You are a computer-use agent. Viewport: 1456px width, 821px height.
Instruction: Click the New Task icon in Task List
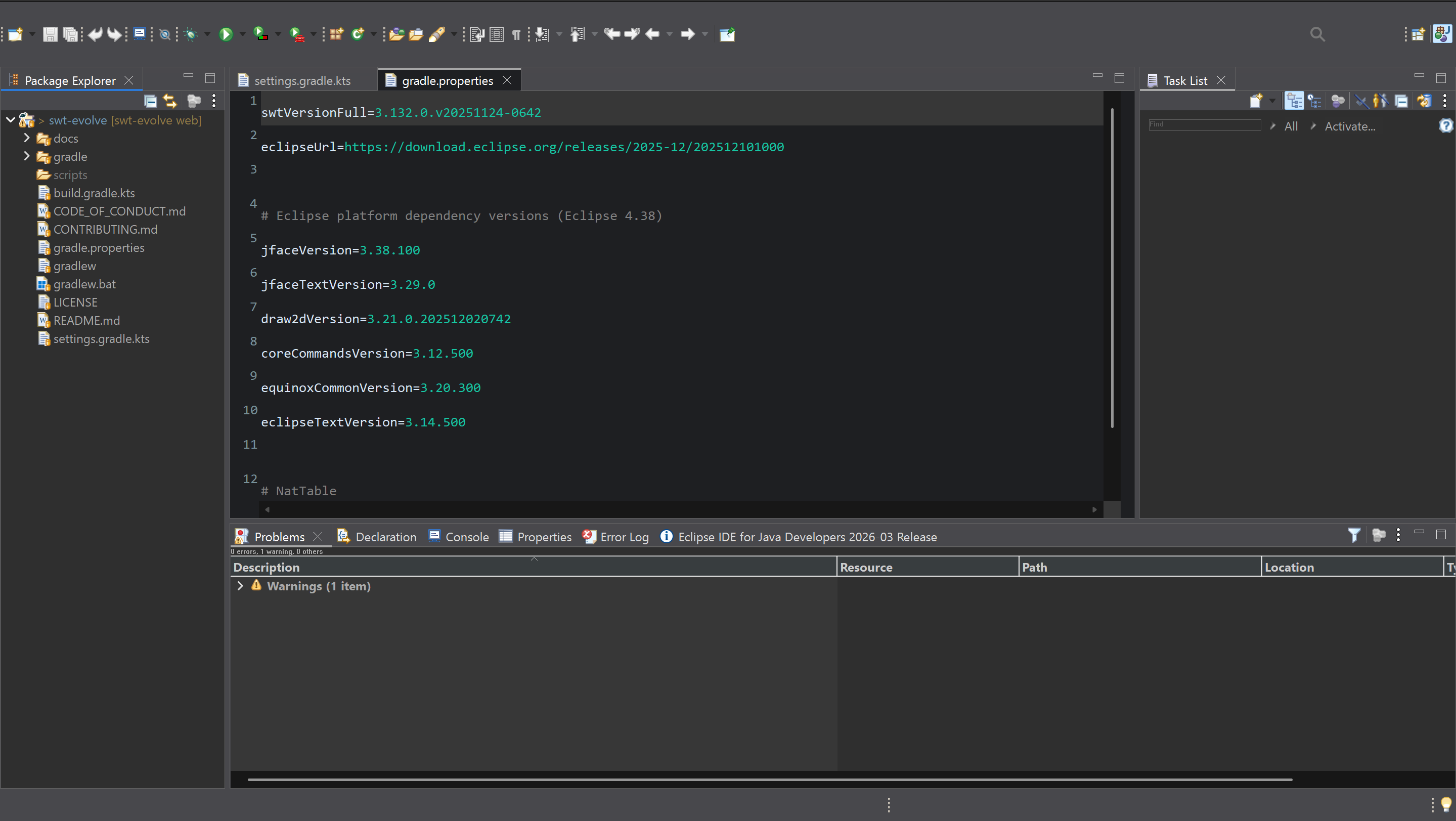pyautogui.click(x=1256, y=101)
